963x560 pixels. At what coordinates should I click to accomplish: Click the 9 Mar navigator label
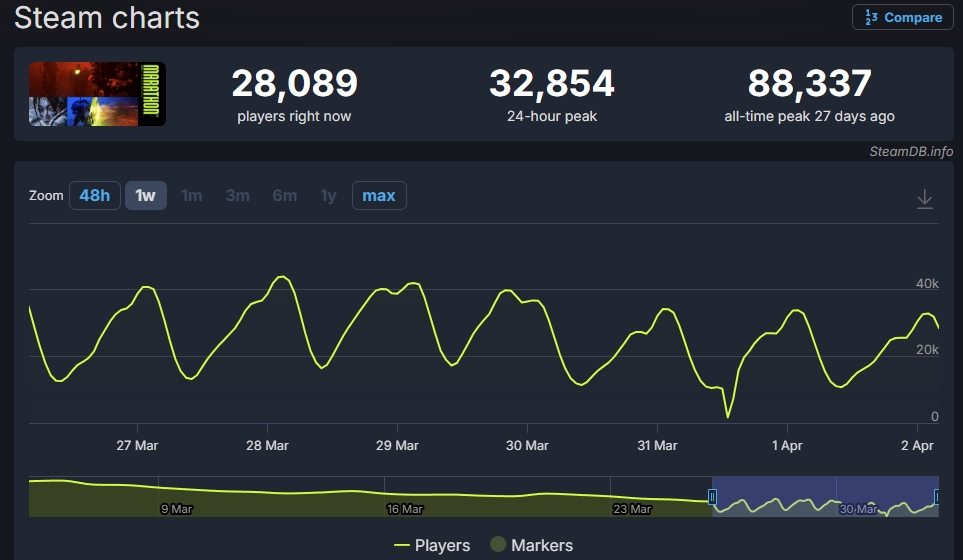click(x=176, y=509)
